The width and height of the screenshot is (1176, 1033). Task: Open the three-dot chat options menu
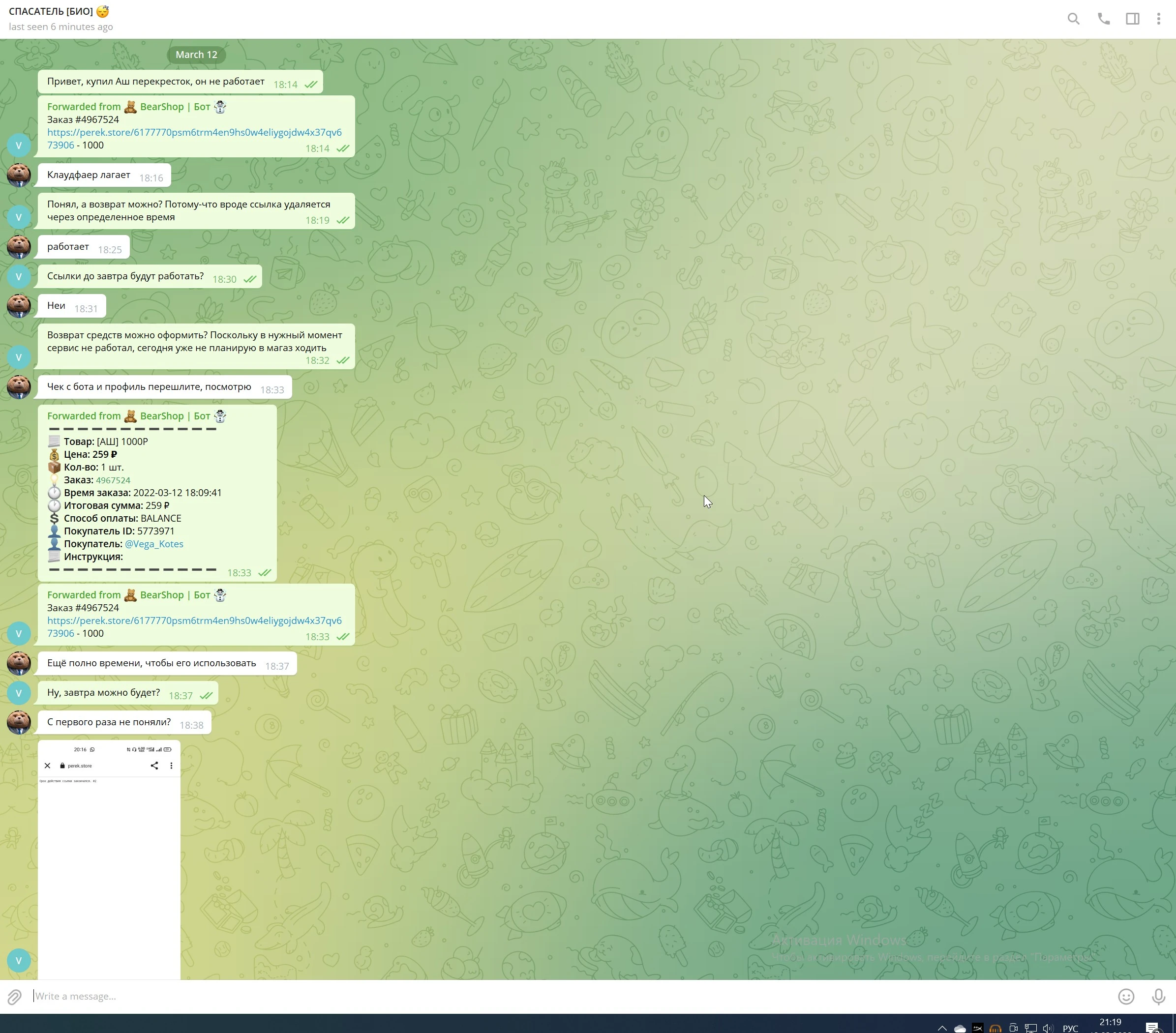click(x=1158, y=19)
